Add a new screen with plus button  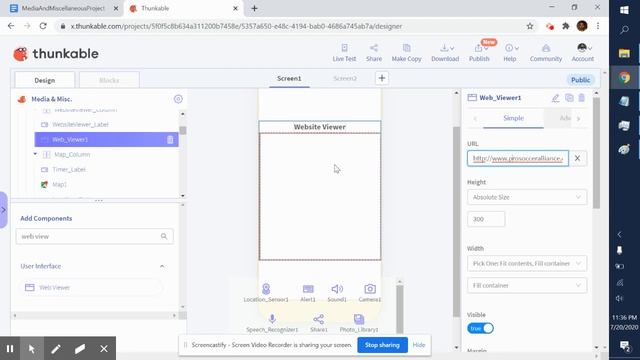[x=382, y=78]
